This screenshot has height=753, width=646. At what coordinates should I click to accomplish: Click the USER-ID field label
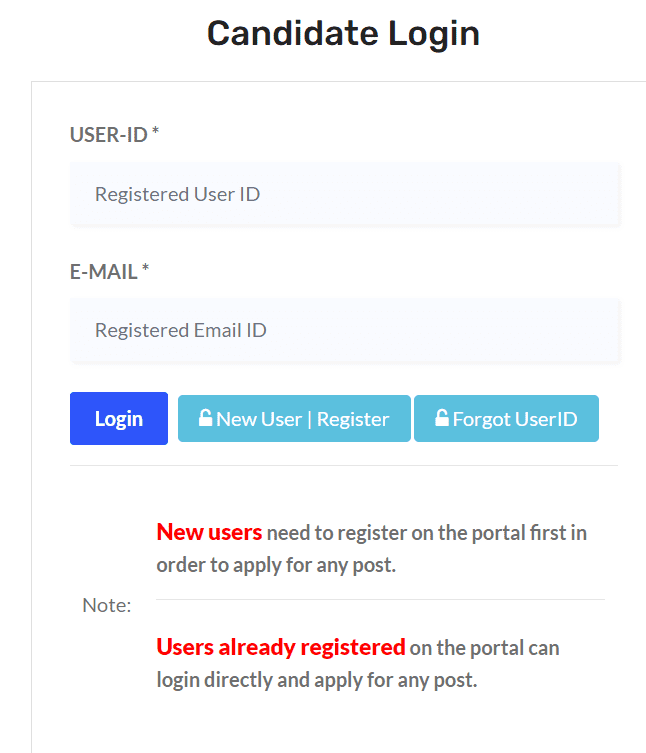(x=109, y=135)
